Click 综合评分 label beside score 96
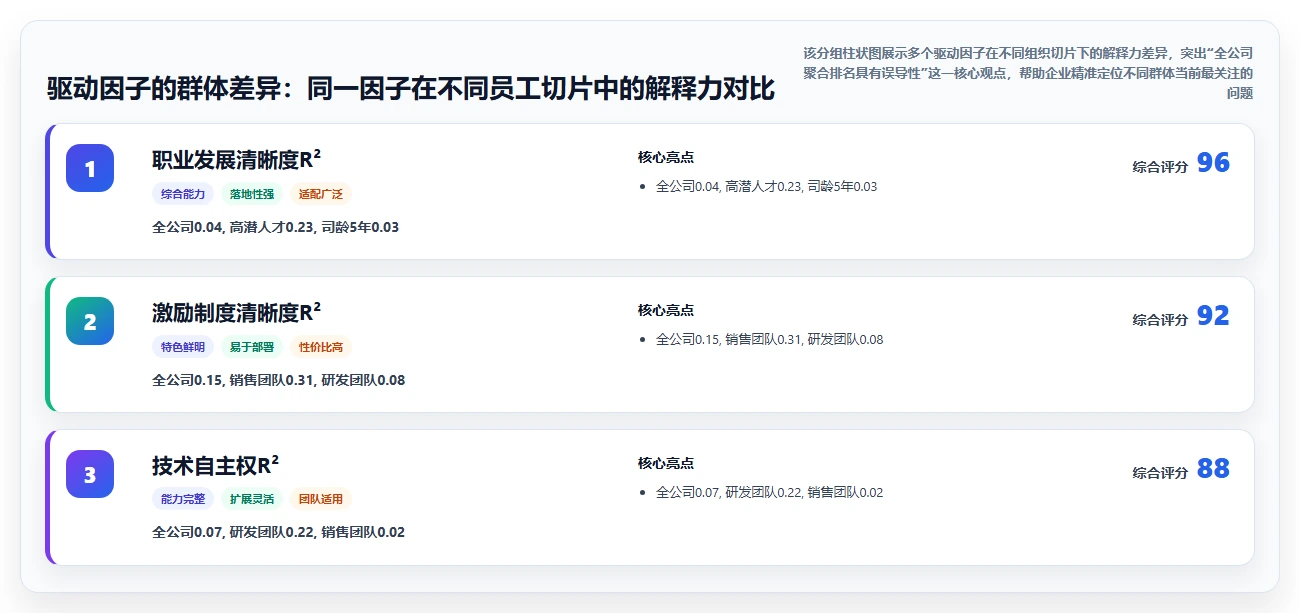 pos(1160,167)
